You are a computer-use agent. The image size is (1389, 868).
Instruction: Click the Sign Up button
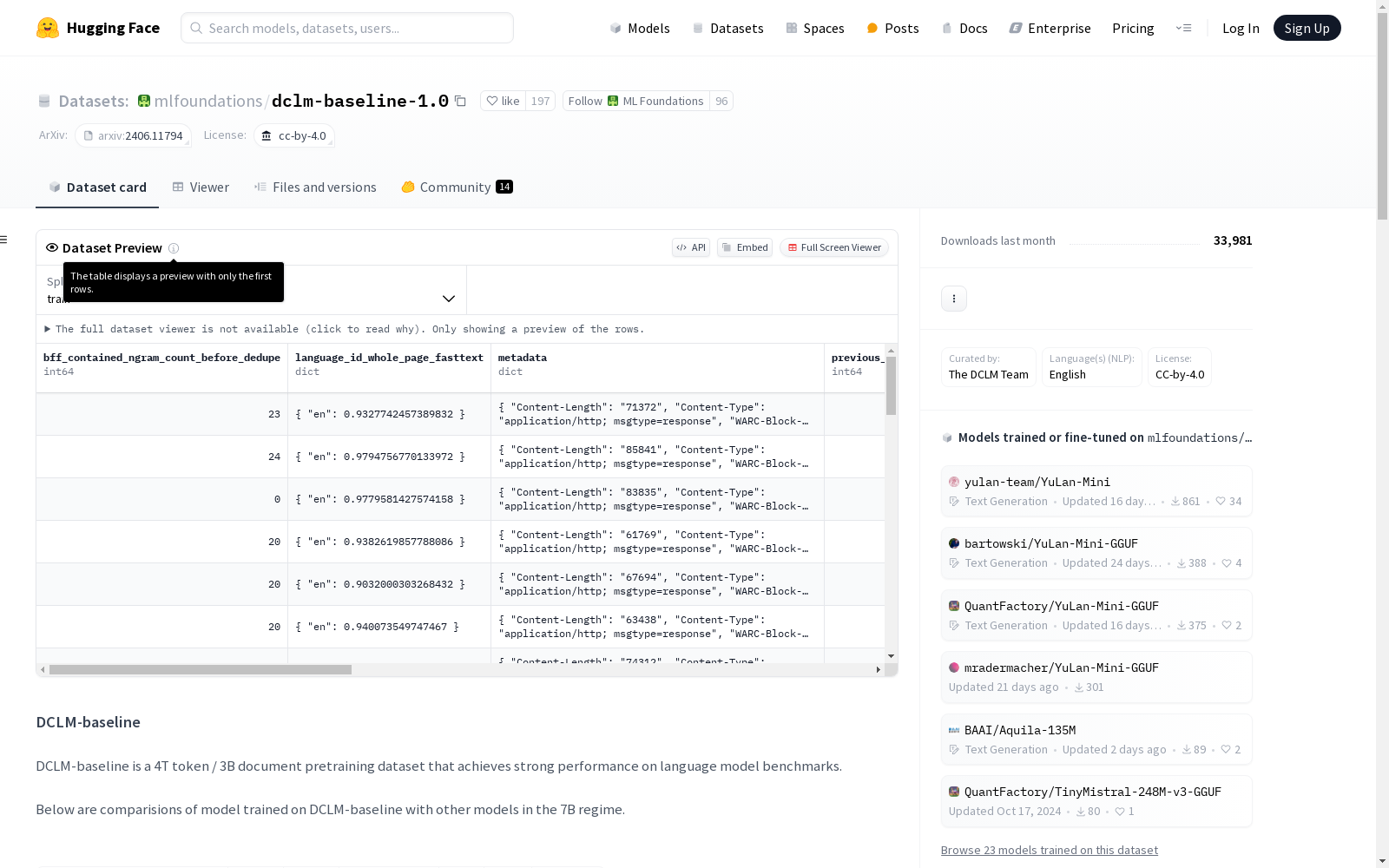1307,28
